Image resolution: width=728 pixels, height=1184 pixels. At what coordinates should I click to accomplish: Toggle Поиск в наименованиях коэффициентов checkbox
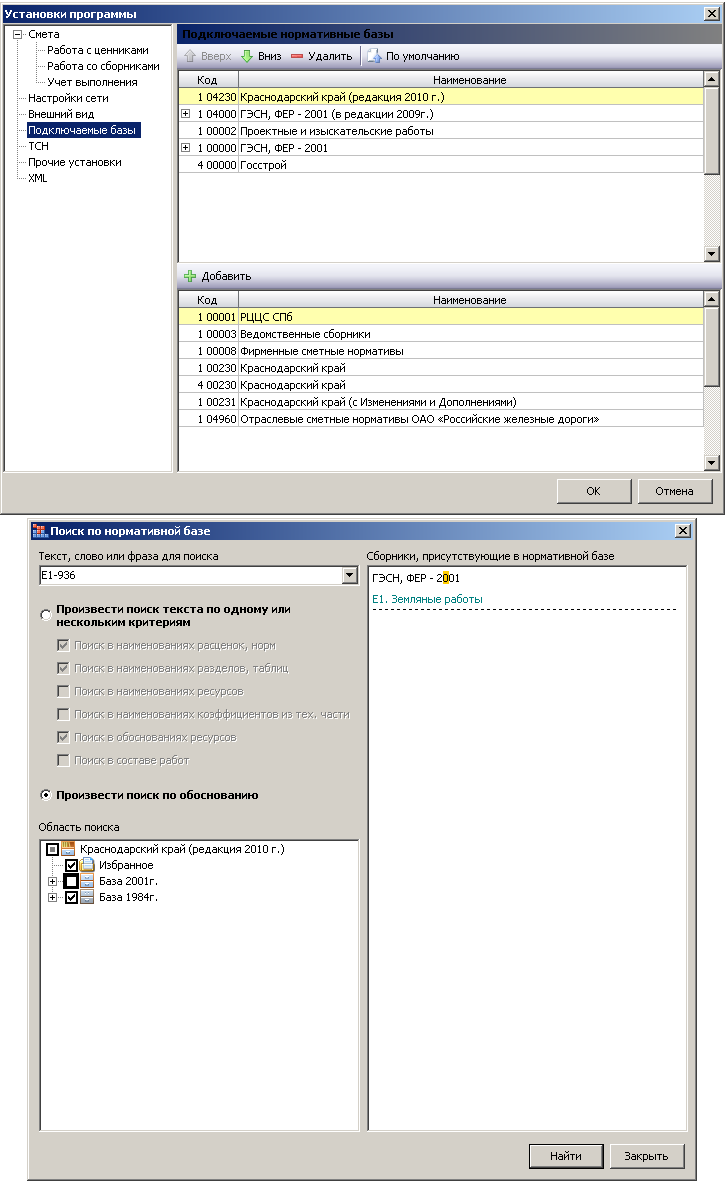click(63, 714)
